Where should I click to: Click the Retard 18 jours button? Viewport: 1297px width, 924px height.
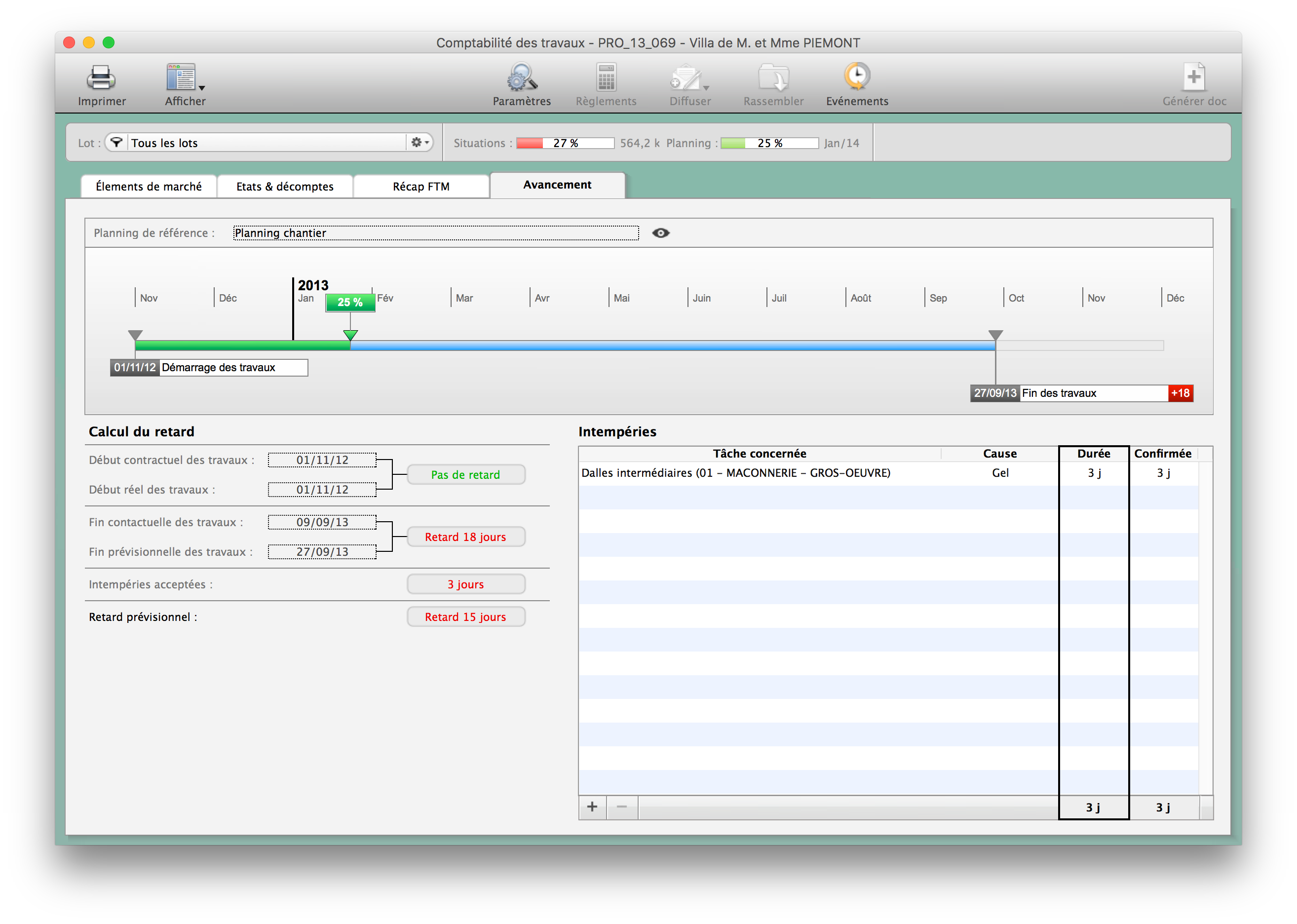(x=465, y=537)
